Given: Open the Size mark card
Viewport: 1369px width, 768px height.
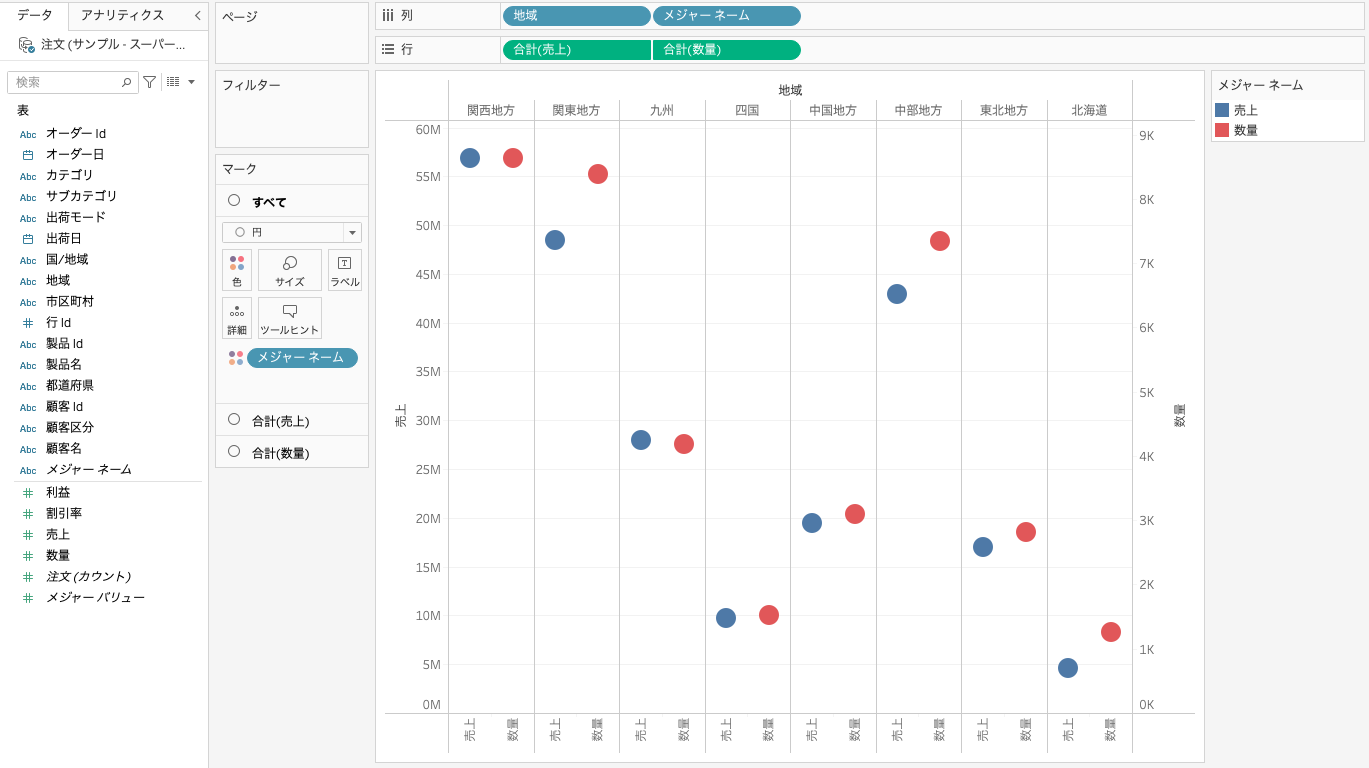Looking at the screenshot, I should click(x=290, y=270).
